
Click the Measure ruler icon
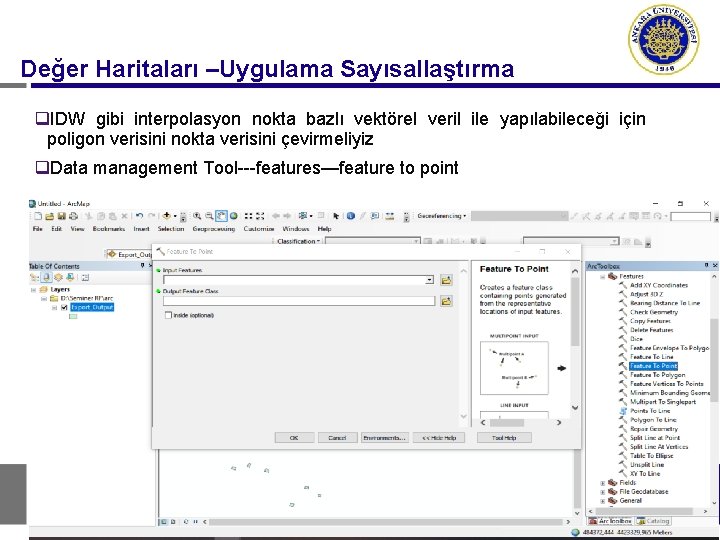[x=390, y=216]
